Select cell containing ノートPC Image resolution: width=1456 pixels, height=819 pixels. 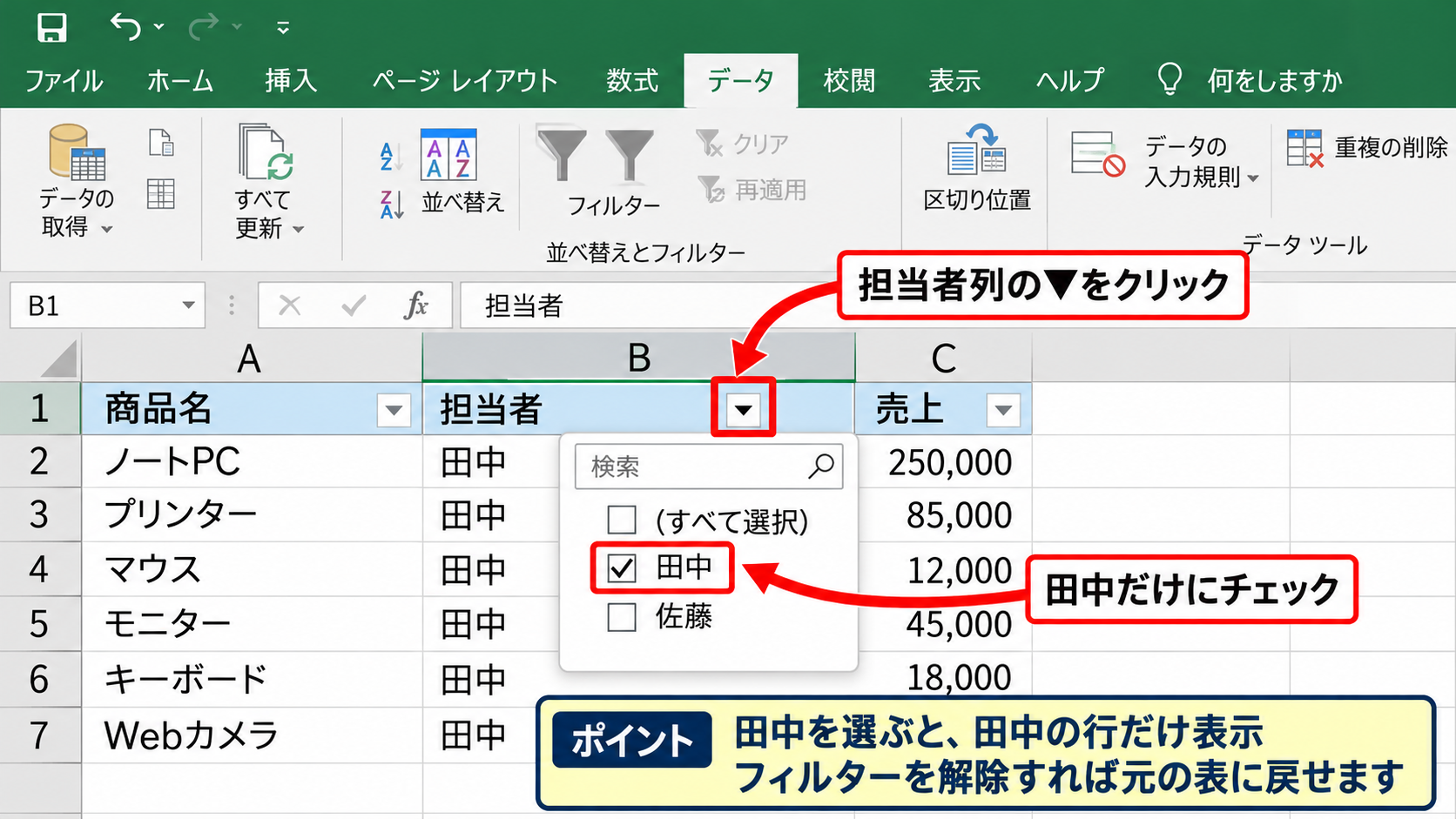pos(252,461)
